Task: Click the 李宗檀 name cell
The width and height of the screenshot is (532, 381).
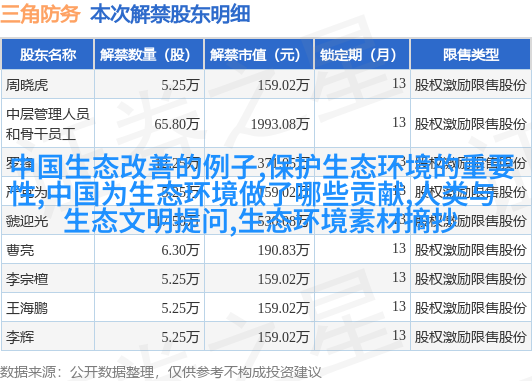Action: click(x=27, y=279)
